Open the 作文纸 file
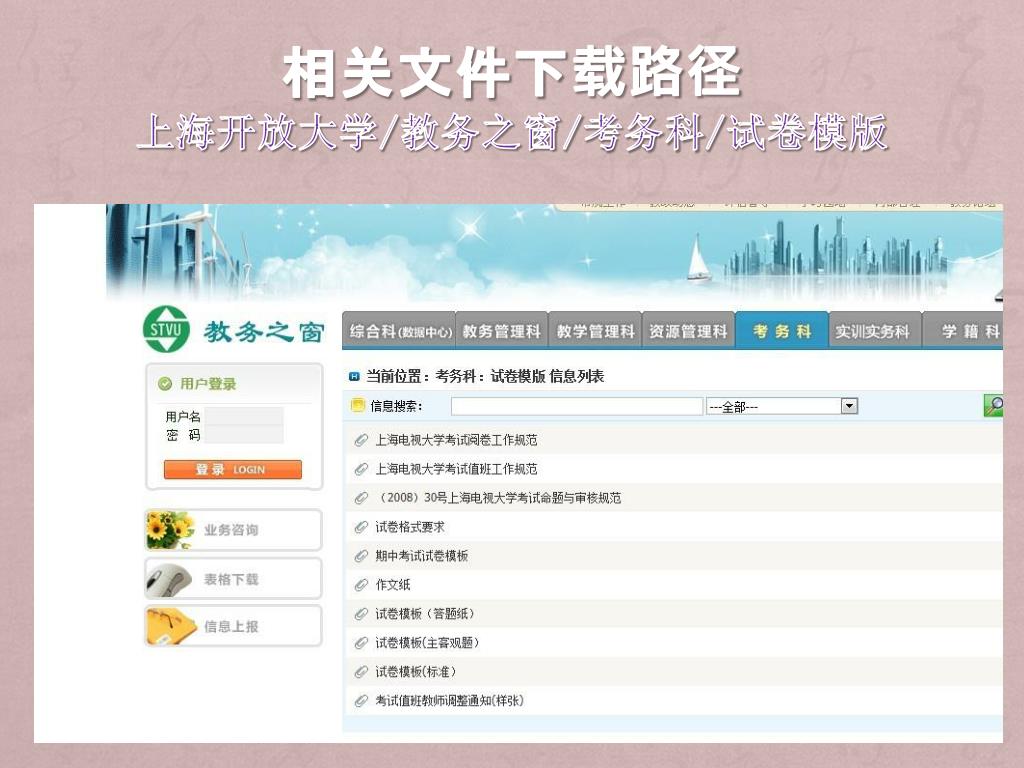1024x768 pixels. coord(392,585)
